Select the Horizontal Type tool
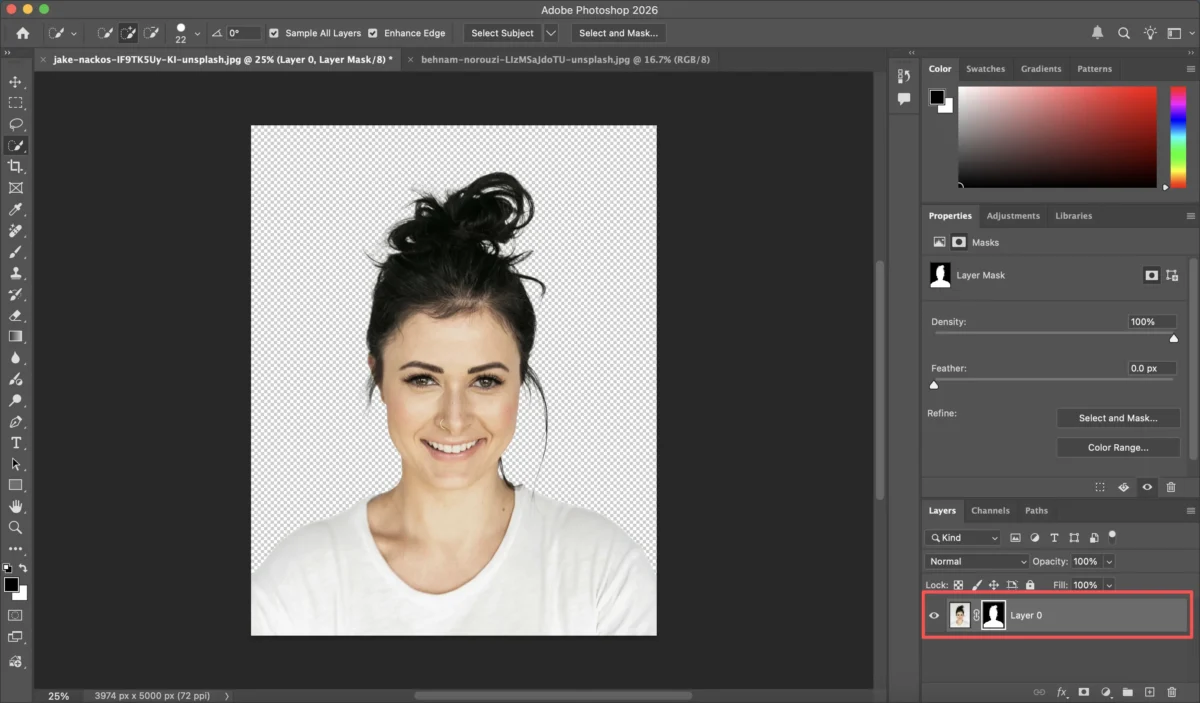This screenshot has width=1200, height=703. (15, 443)
